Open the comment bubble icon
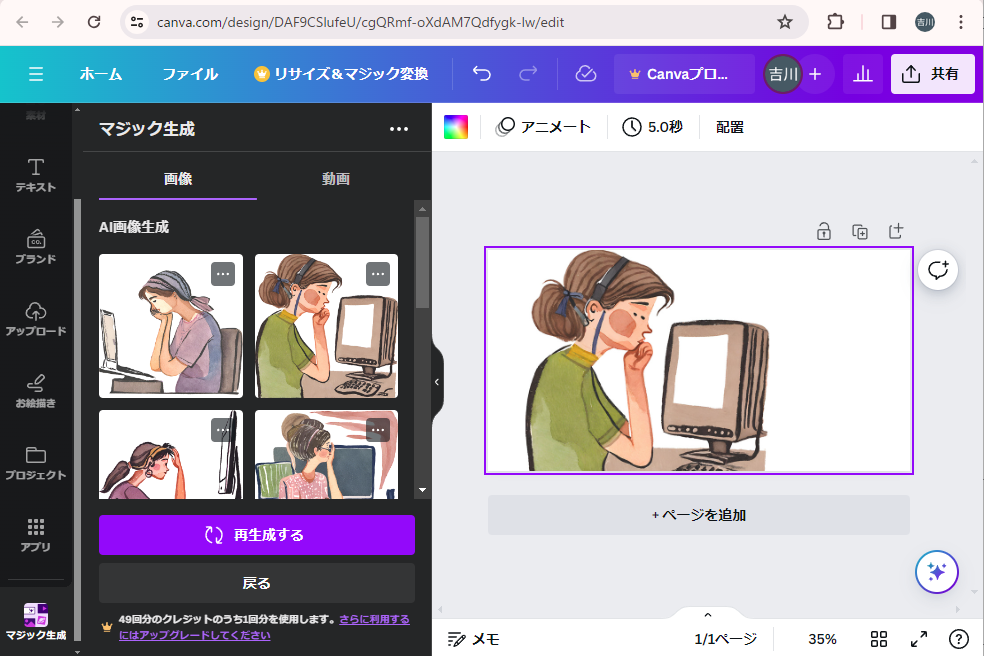The width and height of the screenshot is (984, 656). (938, 270)
